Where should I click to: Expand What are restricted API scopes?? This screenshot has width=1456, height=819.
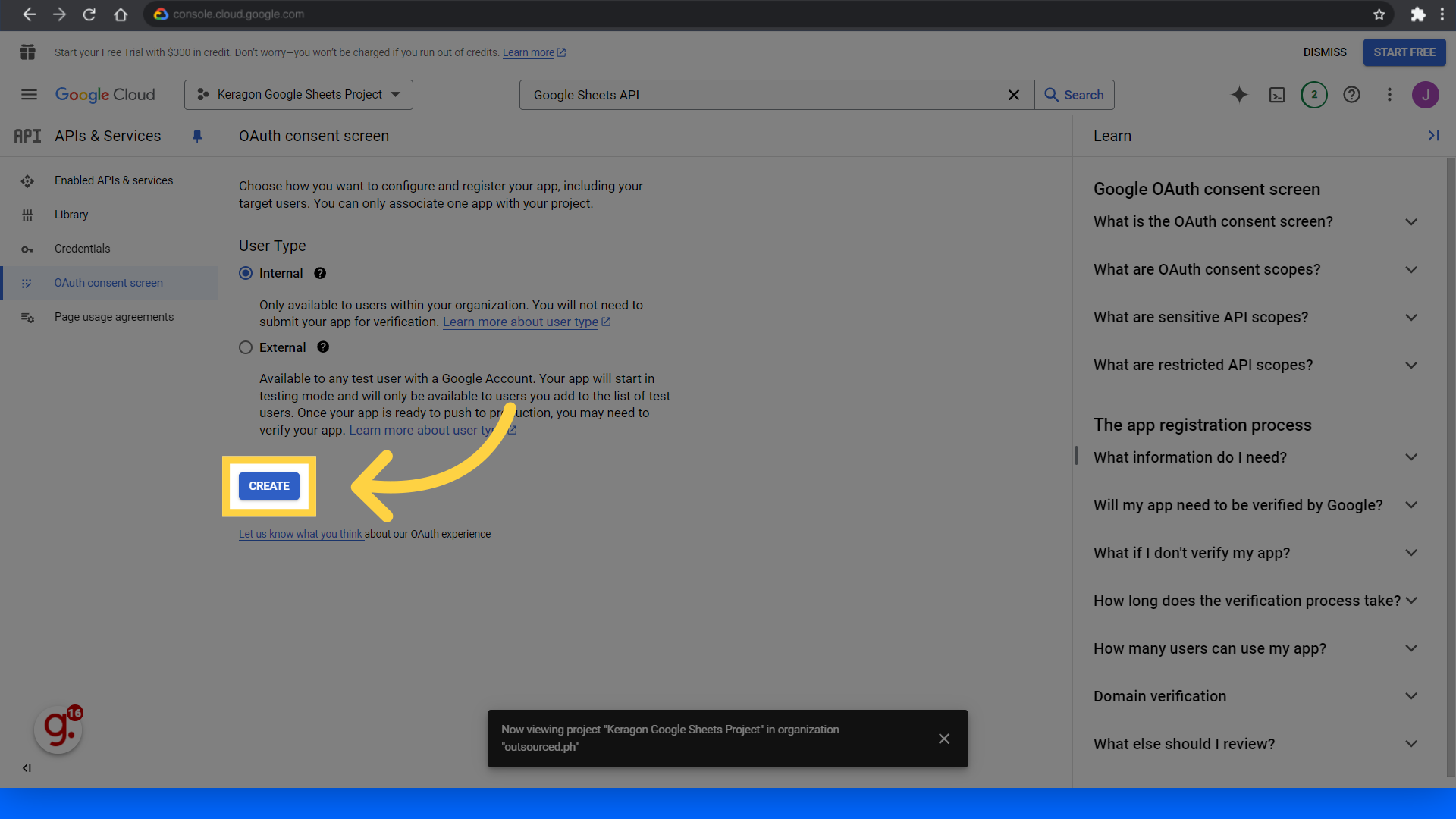1255,366
